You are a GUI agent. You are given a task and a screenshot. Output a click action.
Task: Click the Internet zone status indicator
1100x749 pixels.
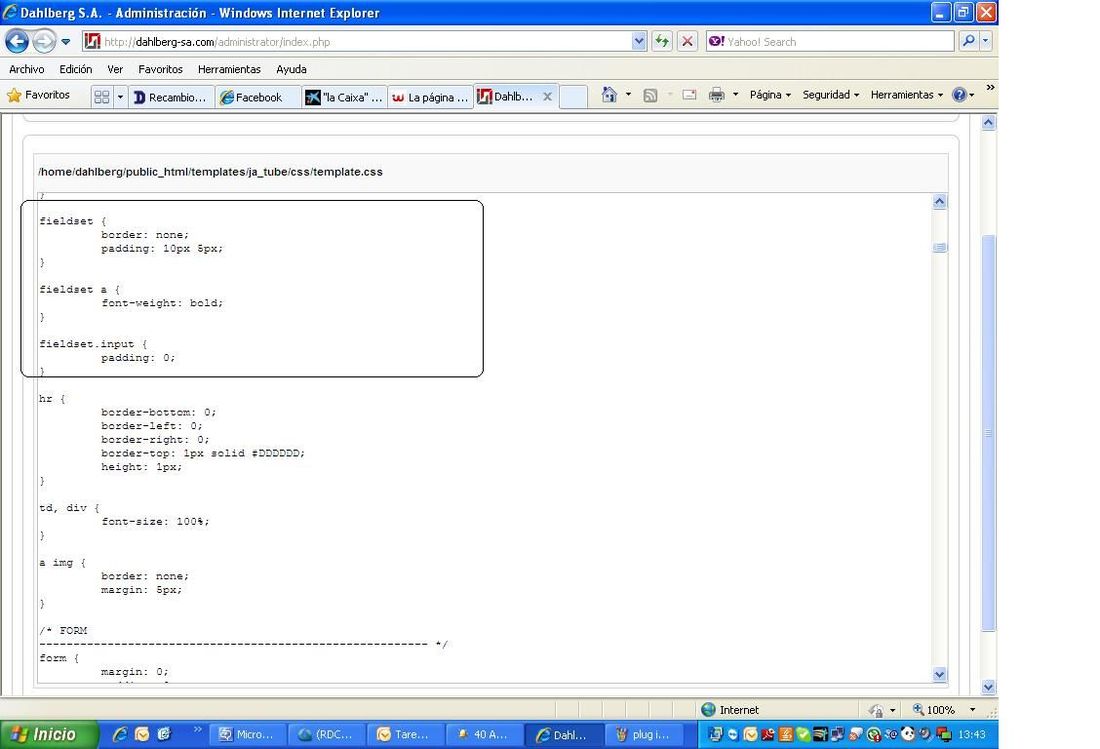tap(730, 710)
